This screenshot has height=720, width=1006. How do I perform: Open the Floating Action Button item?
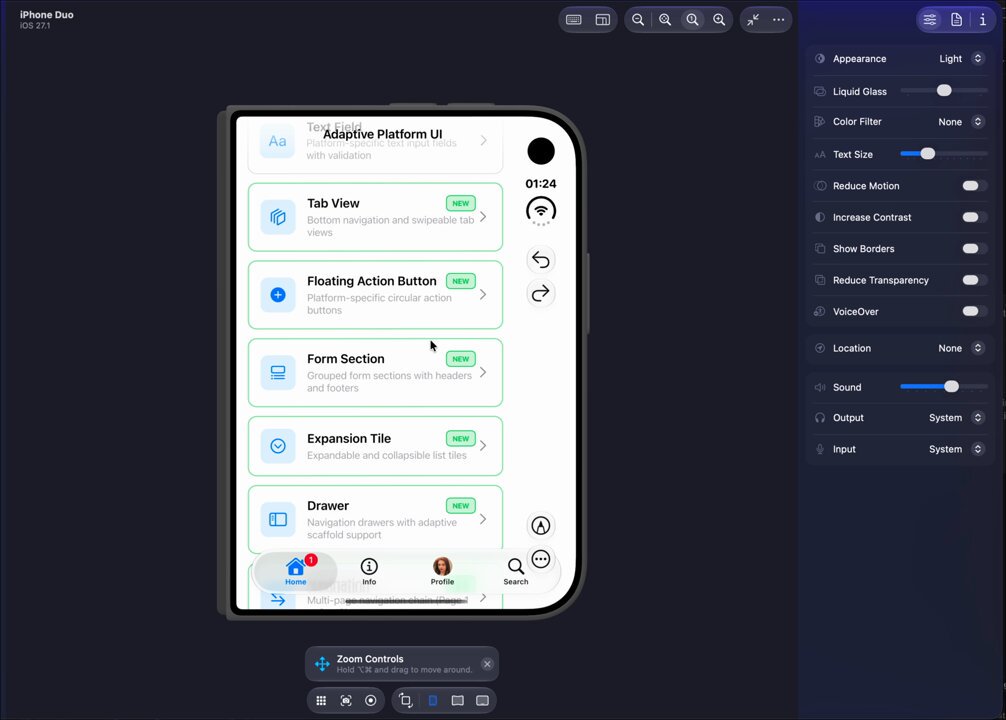click(x=375, y=295)
